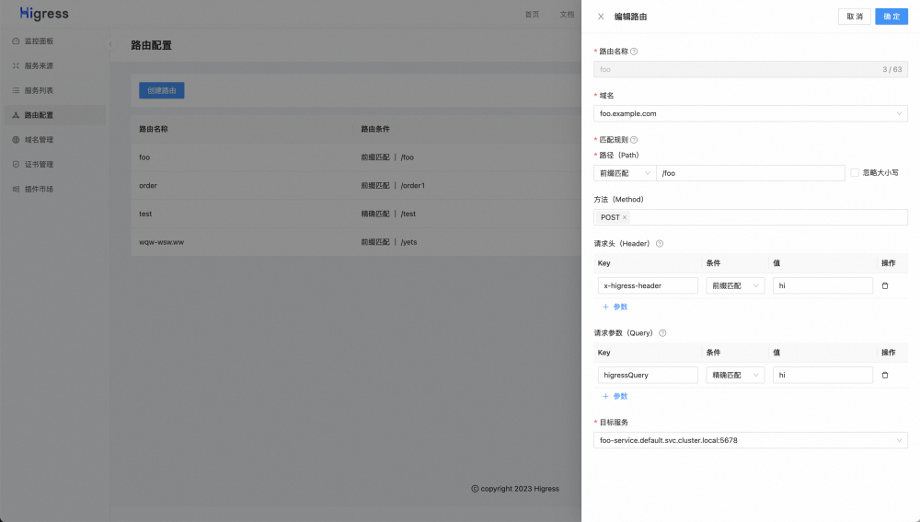Delete the higressQuery row via trash icon
This screenshot has height=522, width=920.
(884, 375)
